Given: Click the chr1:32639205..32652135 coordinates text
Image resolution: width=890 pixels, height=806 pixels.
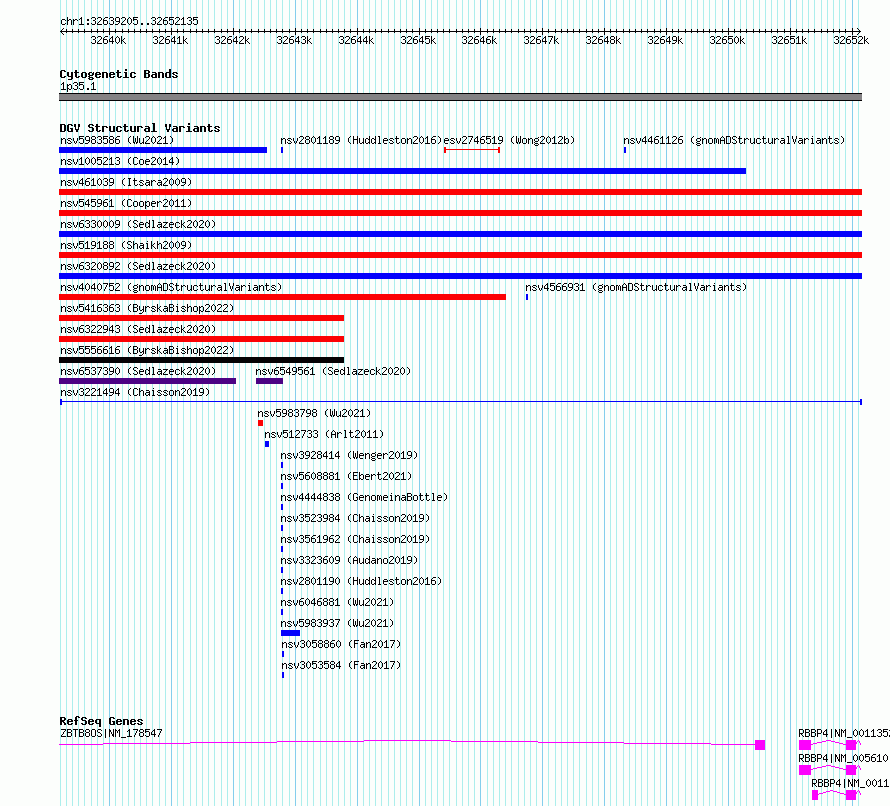Looking at the screenshot, I should (x=129, y=22).
